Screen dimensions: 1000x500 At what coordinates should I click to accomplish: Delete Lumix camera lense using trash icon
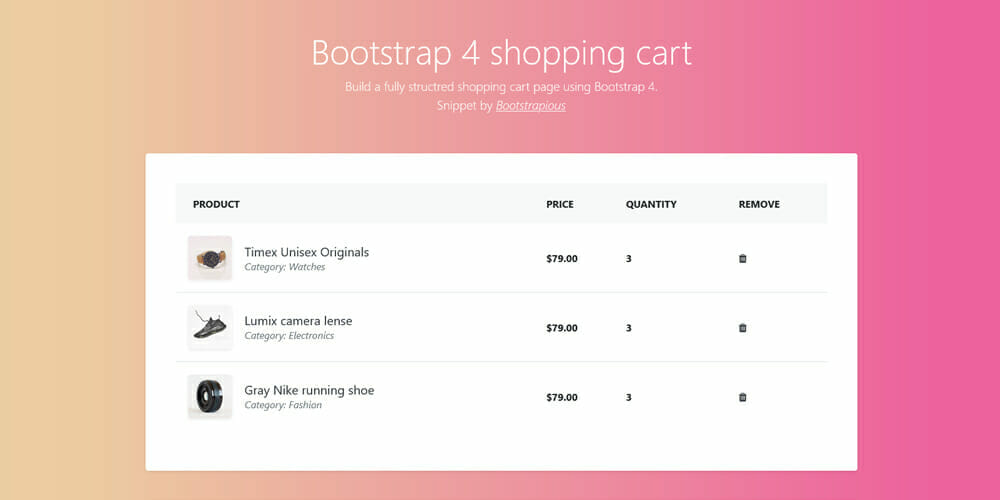[742, 328]
